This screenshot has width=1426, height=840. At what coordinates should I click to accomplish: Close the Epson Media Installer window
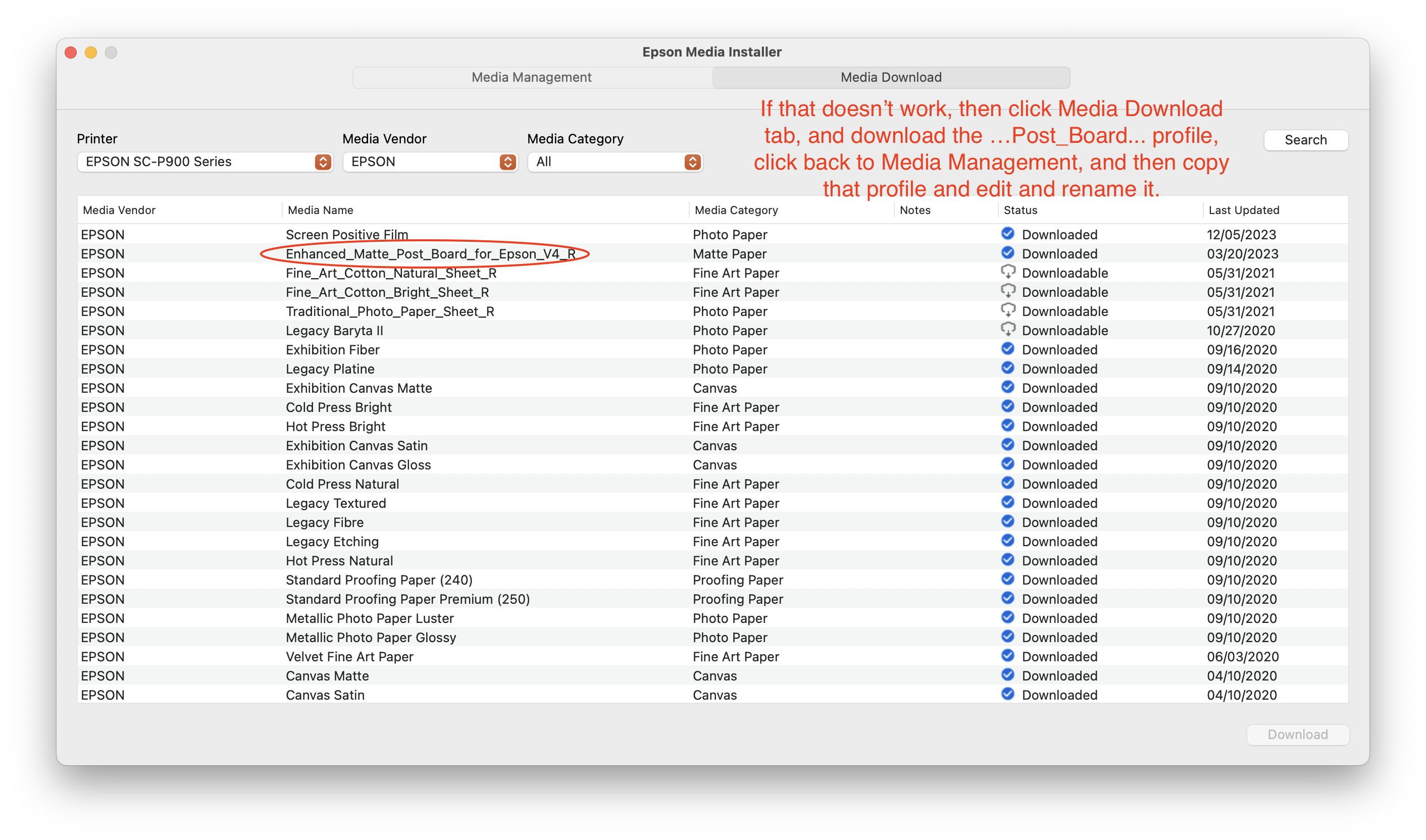point(71,52)
